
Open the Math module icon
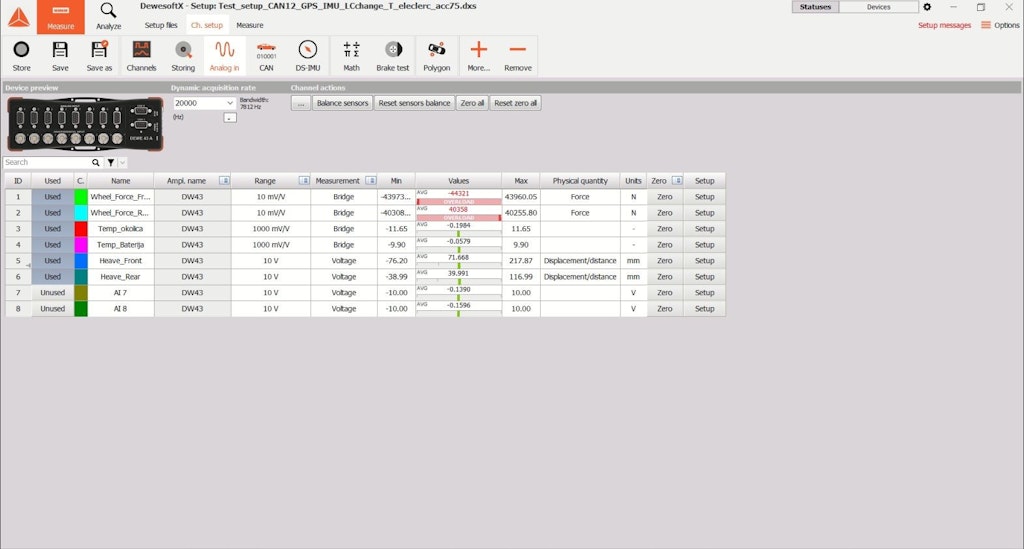pyautogui.click(x=351, y=50)
